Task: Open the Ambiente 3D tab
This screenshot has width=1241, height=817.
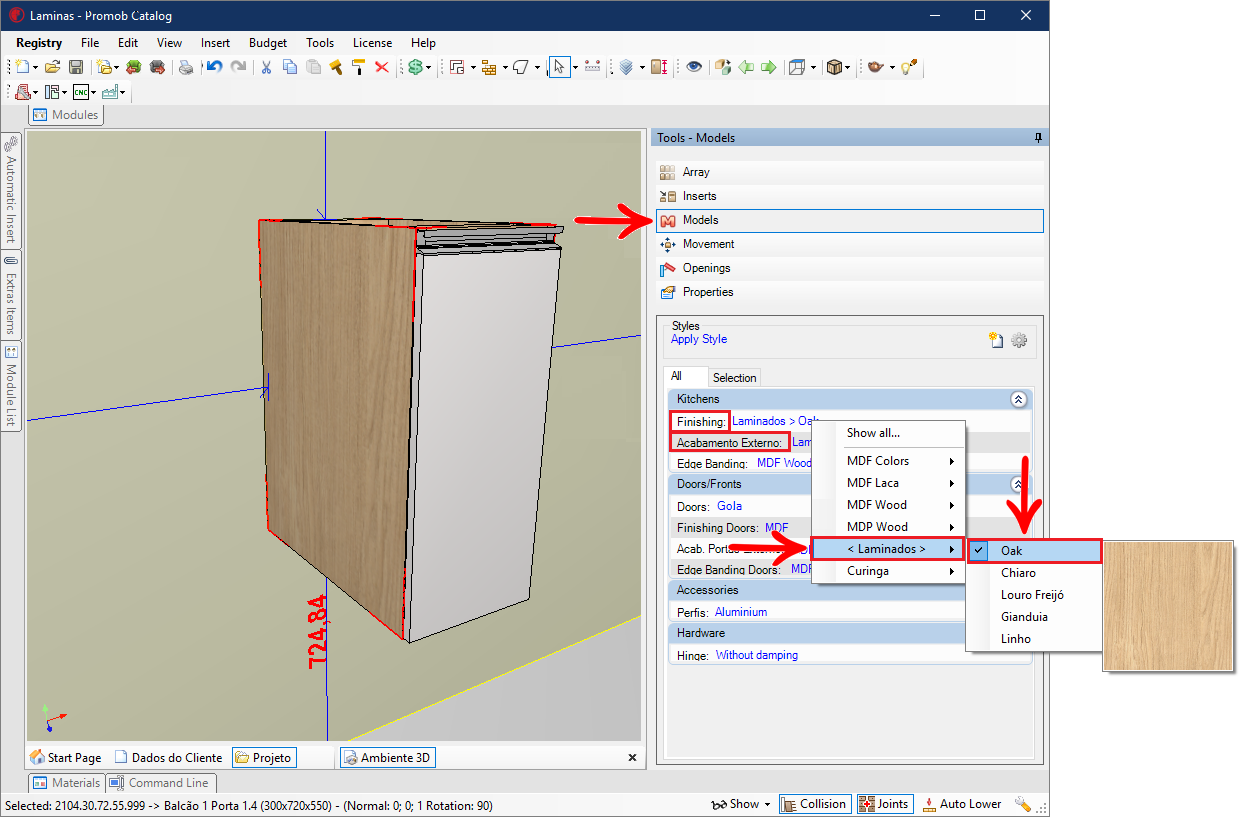Action: 387,758
